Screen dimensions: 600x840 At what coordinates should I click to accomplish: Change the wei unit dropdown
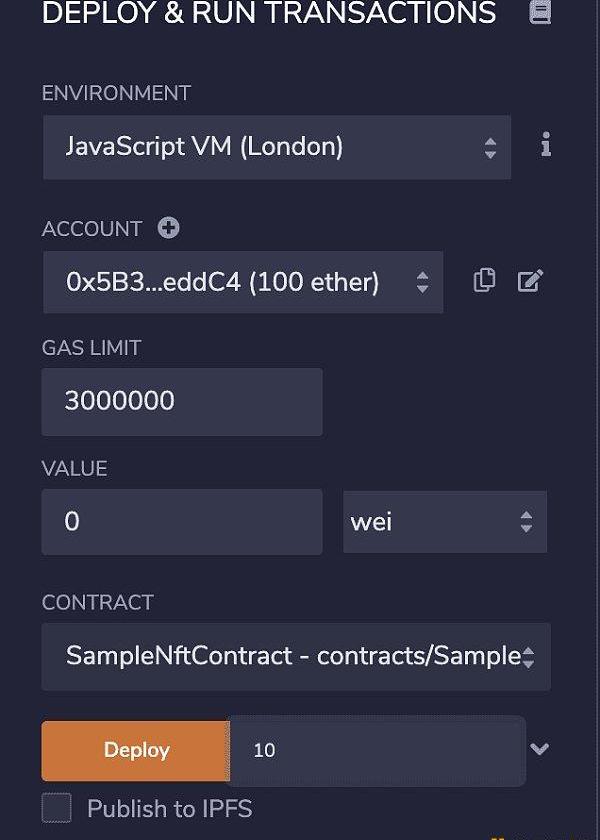(445, 521)
